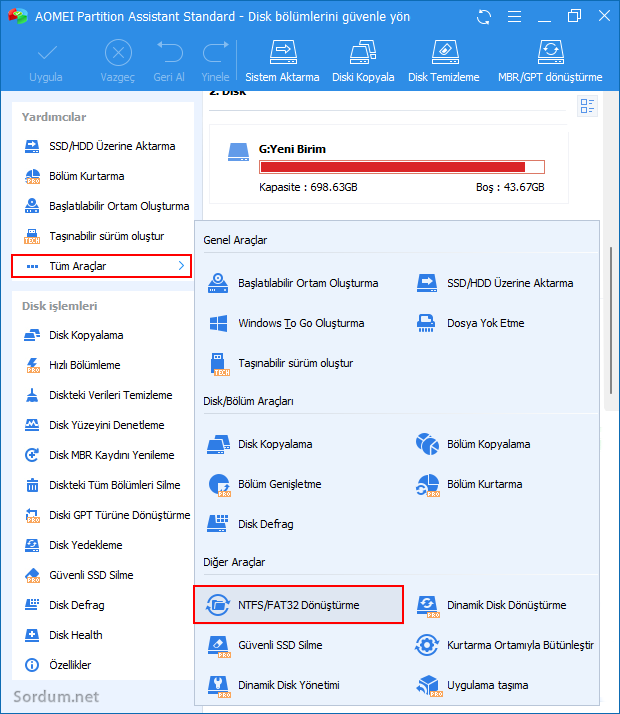Select the G:Yeni Birim drive icon
The image size is (620, 714).
pyautogui.click(x=239, y=152)
